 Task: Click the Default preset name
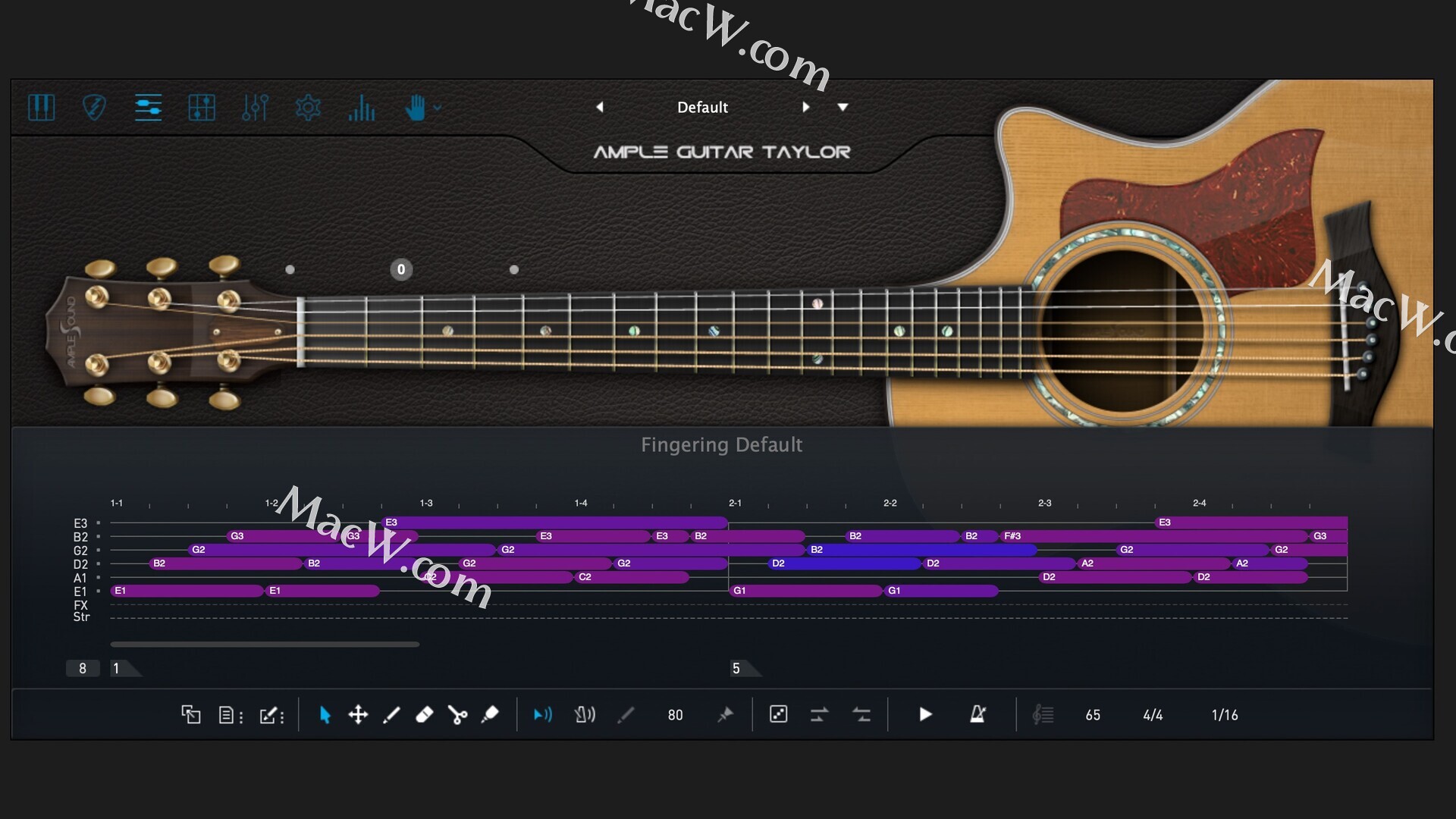click(x=702, y=107)
